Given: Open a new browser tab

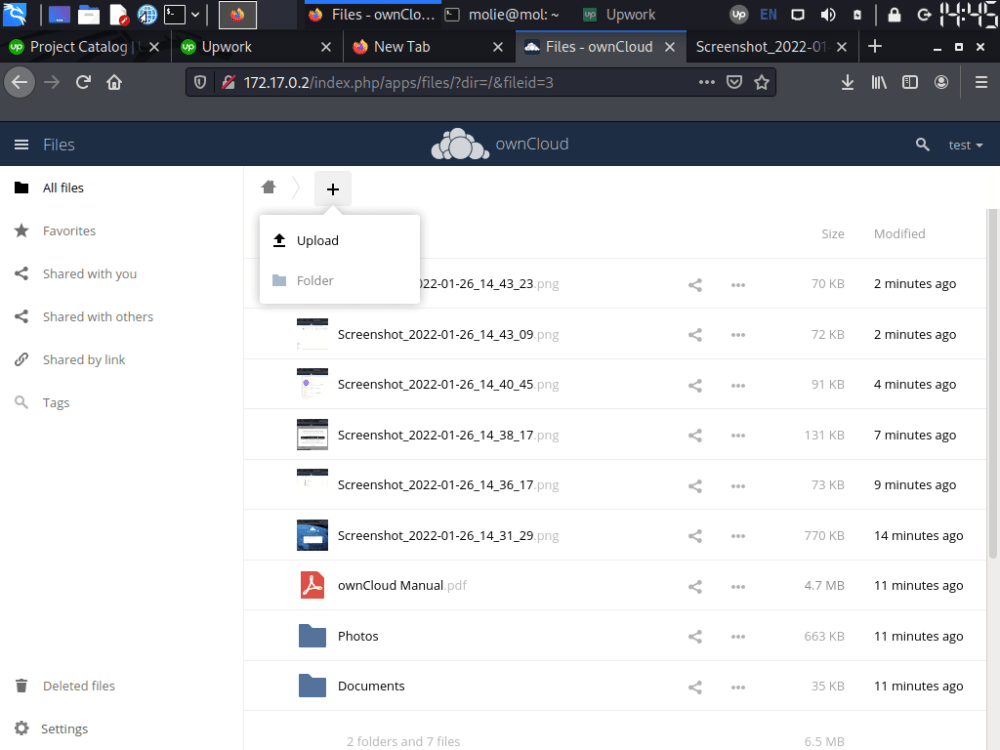Looking at the screenshot, I should pos(875,46).
